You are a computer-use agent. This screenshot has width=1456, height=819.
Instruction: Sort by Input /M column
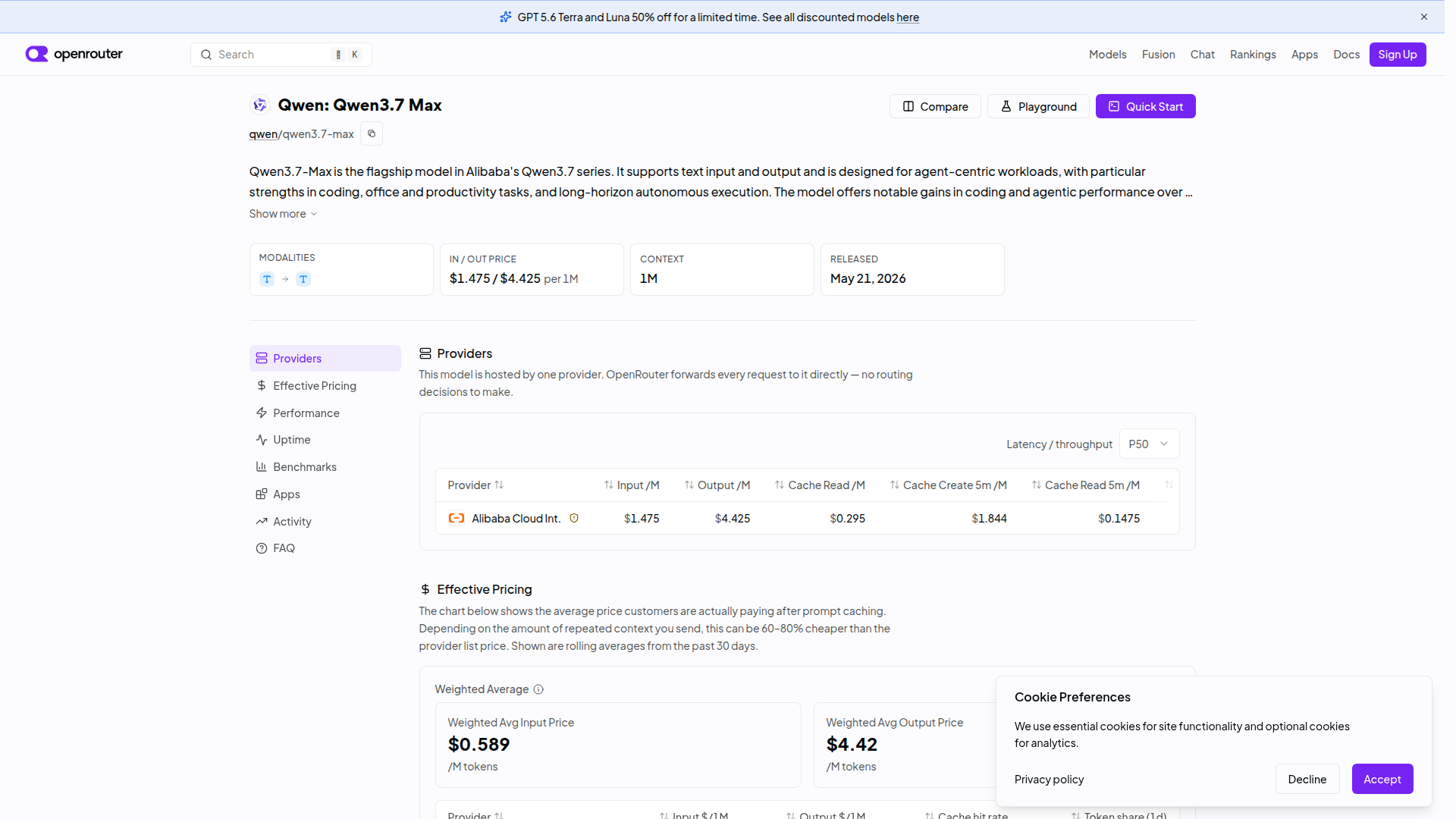(x=632, y=485)
